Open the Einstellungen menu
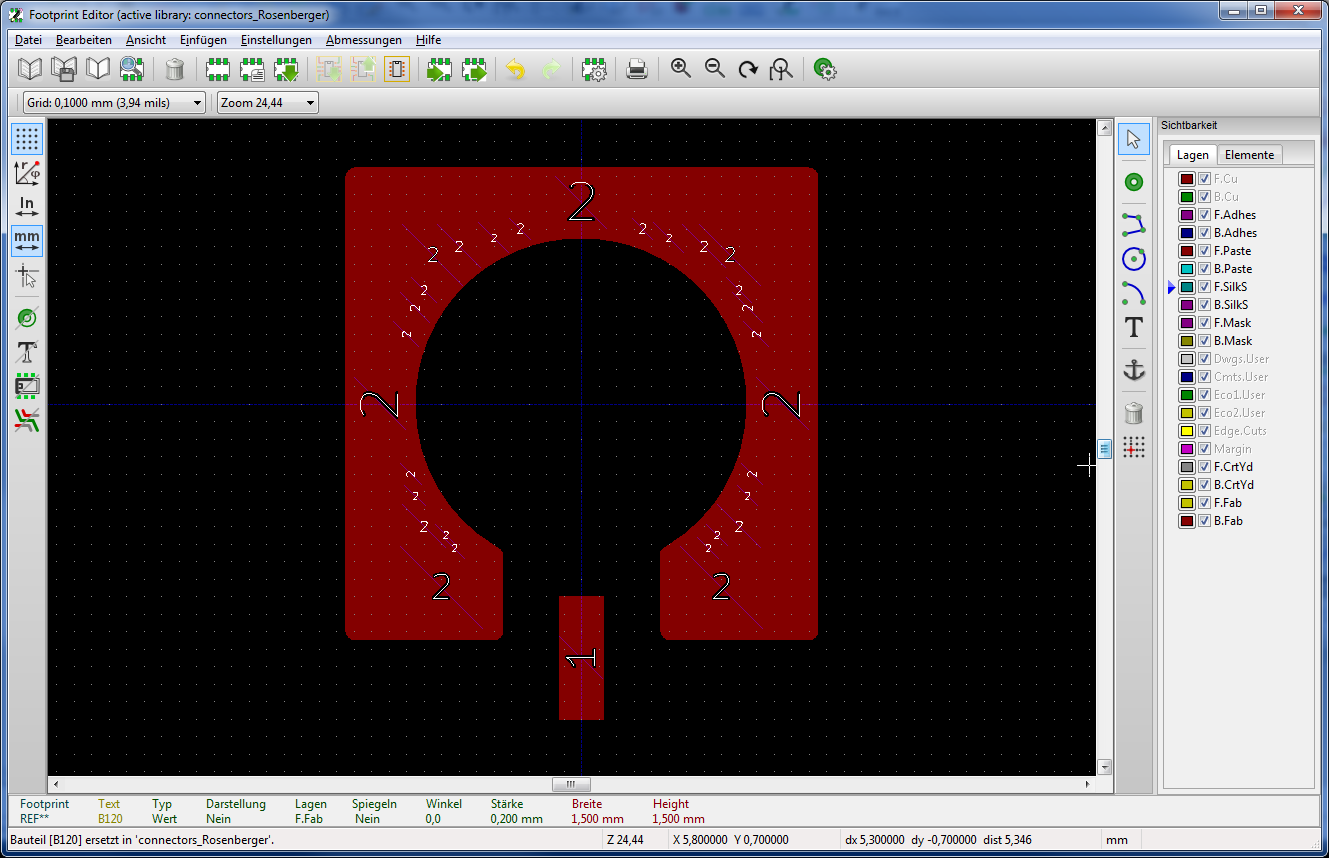The width and height of the screenshot is (1329, 858). [x=276, y=40]
